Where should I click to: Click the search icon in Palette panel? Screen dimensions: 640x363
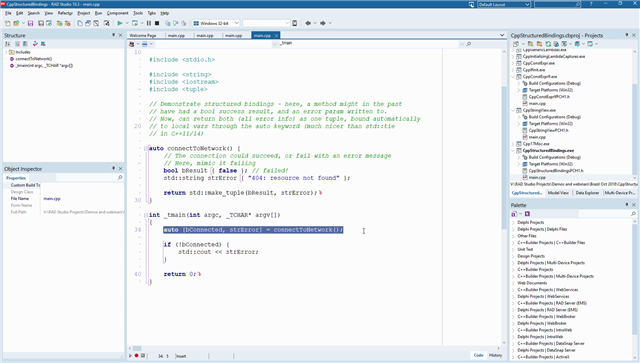633,214
